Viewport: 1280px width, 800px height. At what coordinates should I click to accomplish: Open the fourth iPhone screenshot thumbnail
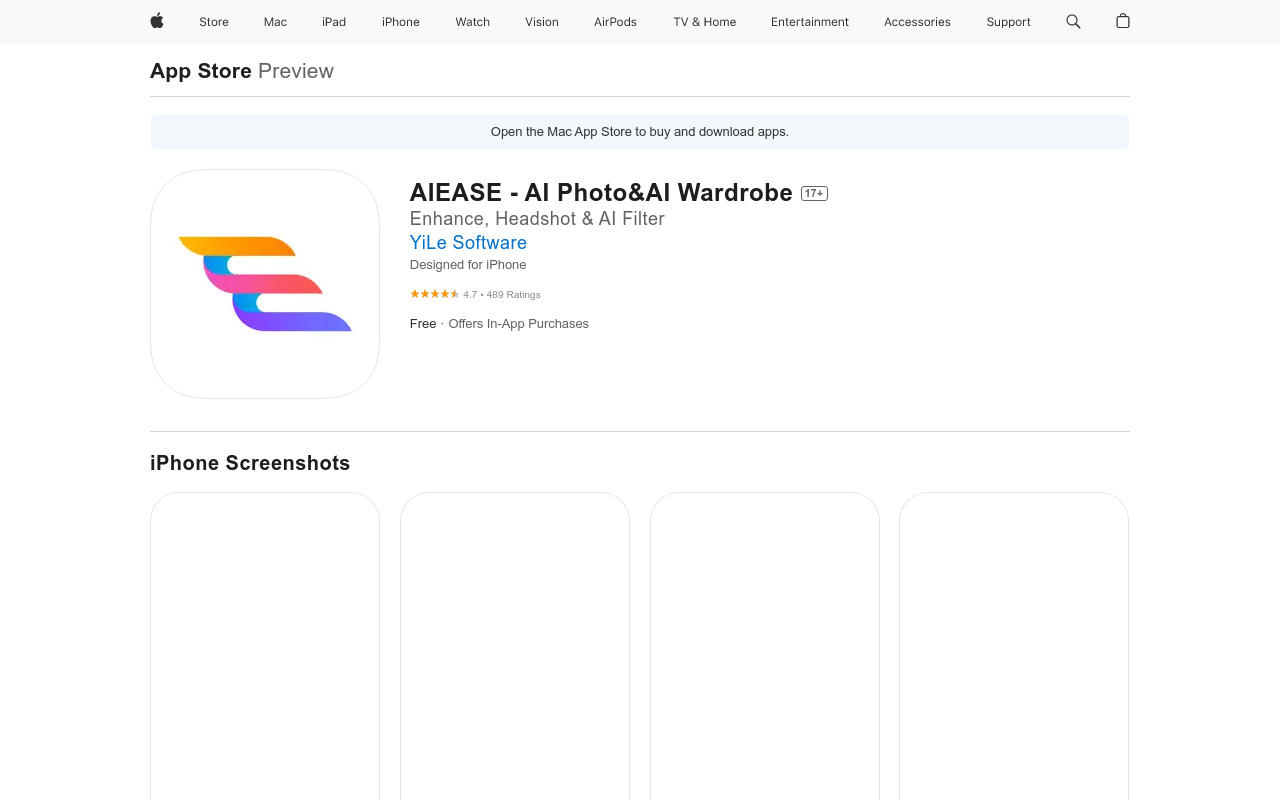tap(1014, 646)
